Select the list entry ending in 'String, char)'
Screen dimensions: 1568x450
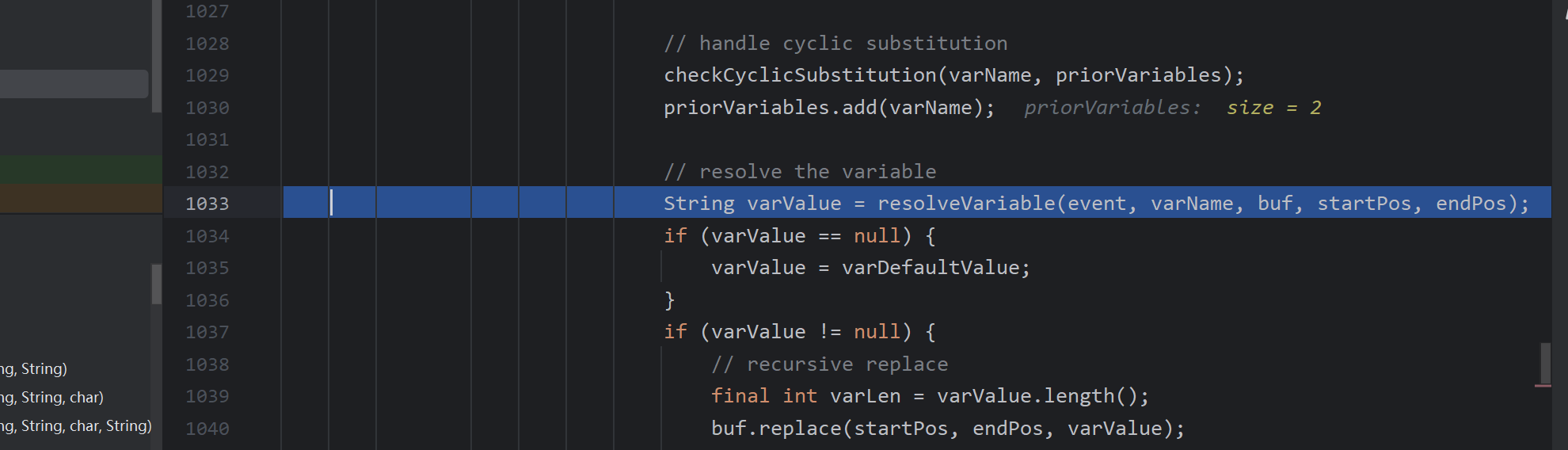52,398
